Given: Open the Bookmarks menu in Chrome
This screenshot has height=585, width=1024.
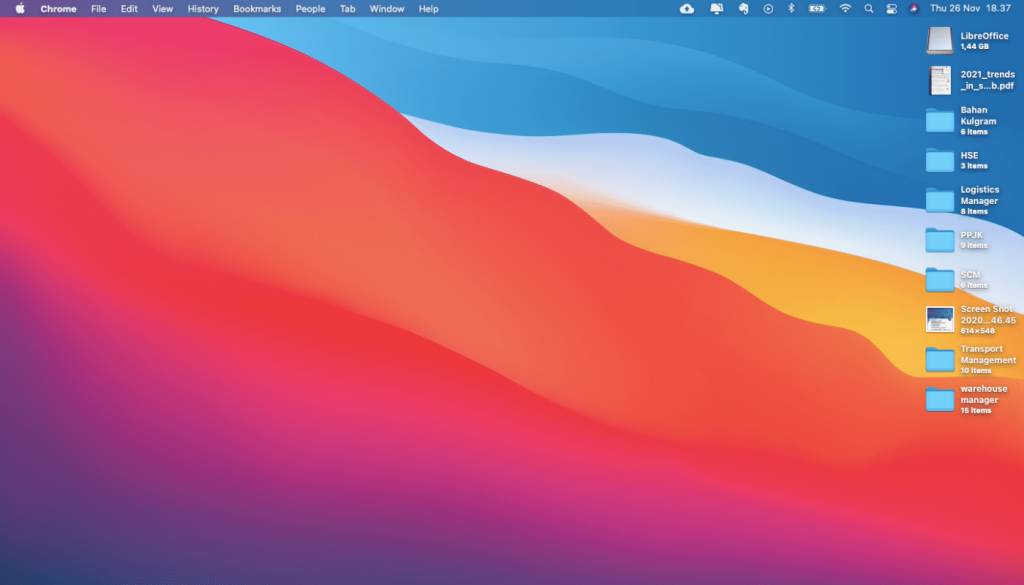Looking at the screenshot, I should pyautogui.click(x=256, y=8).
